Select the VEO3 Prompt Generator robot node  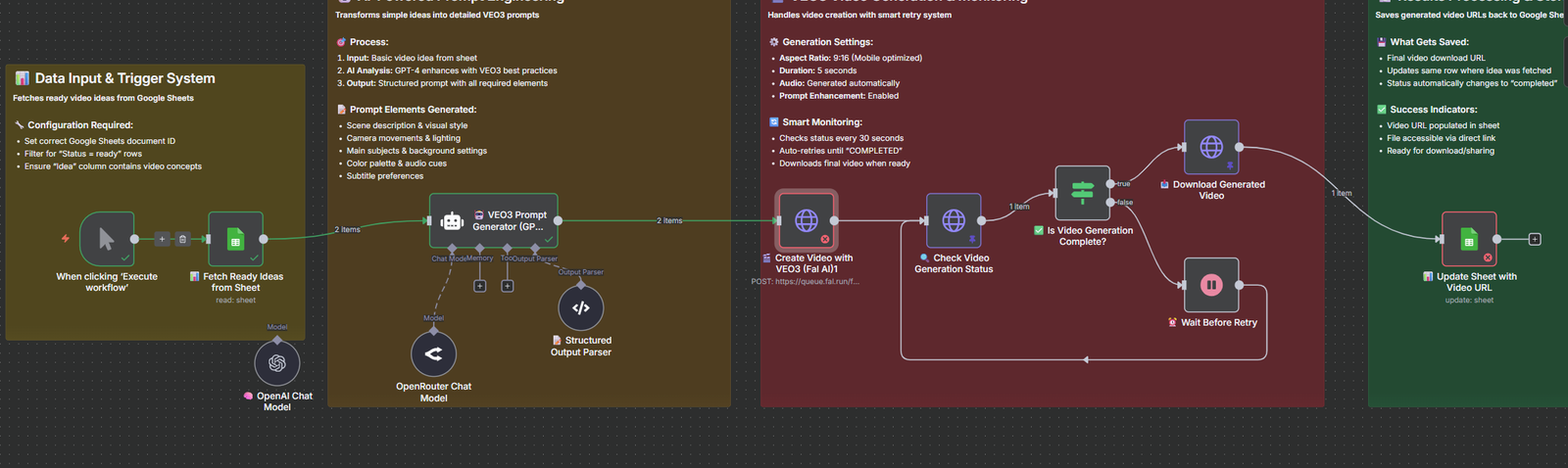click(x=494, y=220)
